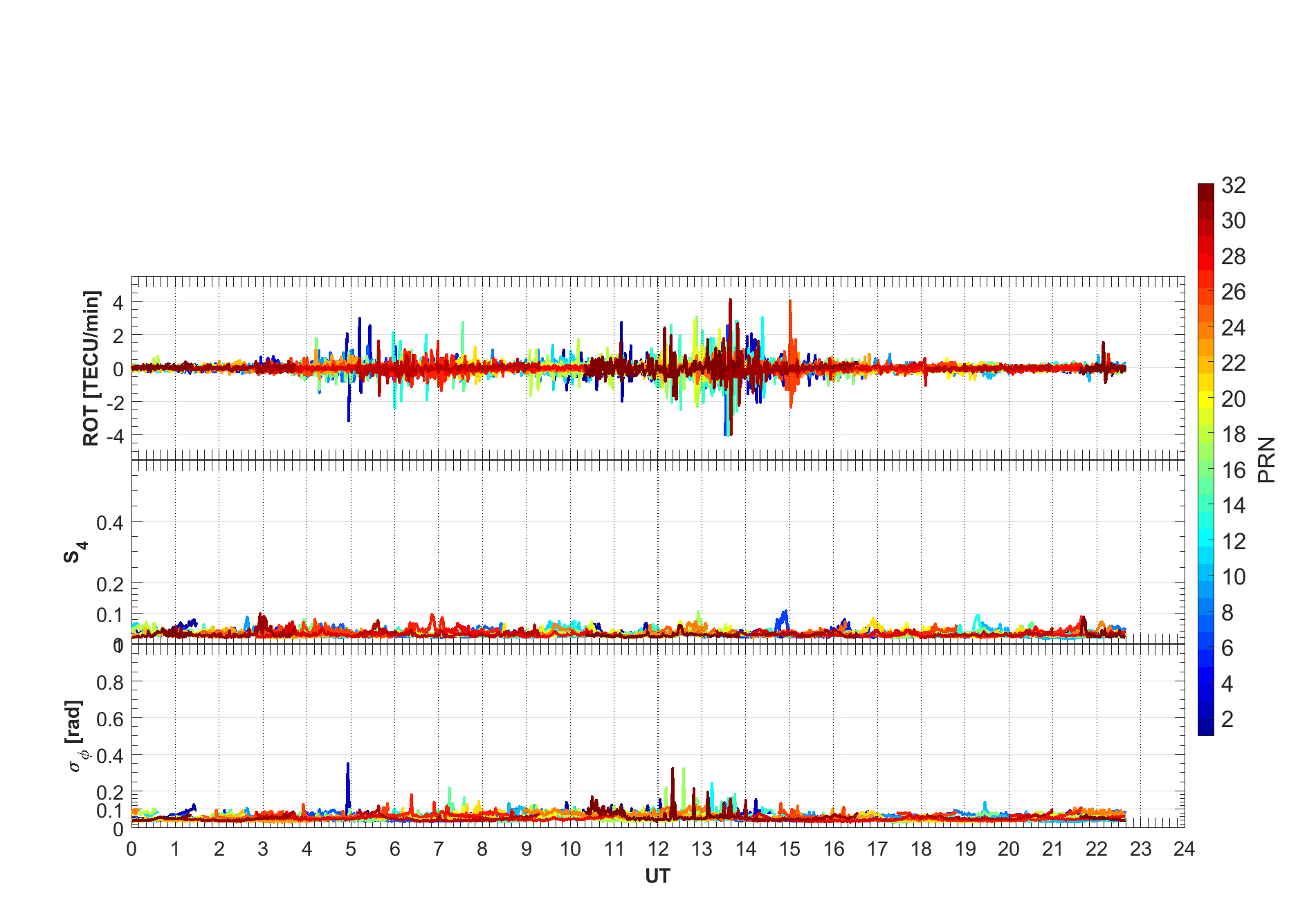The width and height of the screenshot is (1316, 920).
Task: Click the blue sigma phi spike near 5 UT
Action: click(348, 765)
